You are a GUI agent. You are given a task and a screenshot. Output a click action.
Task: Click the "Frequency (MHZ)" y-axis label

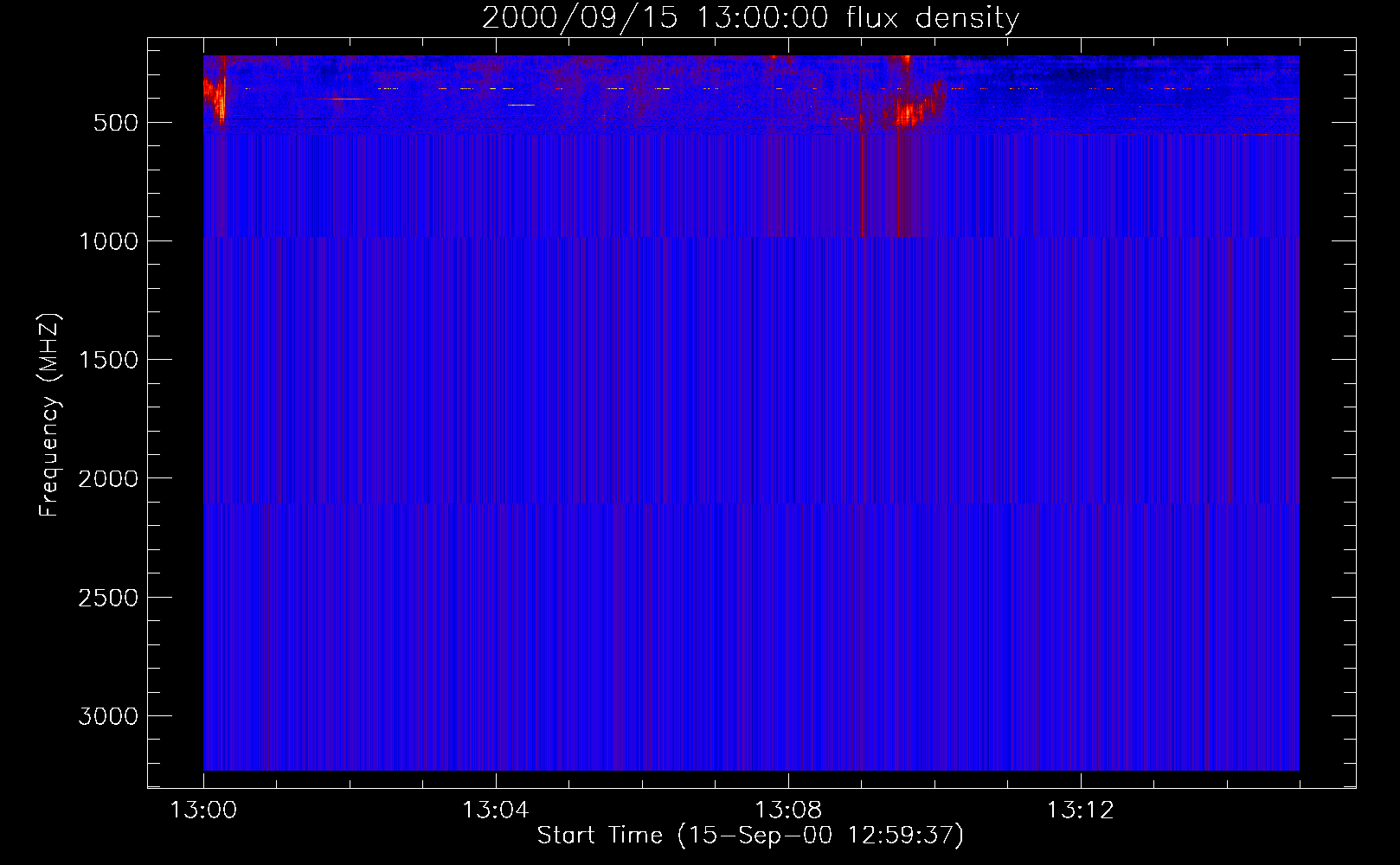(49, 415)
